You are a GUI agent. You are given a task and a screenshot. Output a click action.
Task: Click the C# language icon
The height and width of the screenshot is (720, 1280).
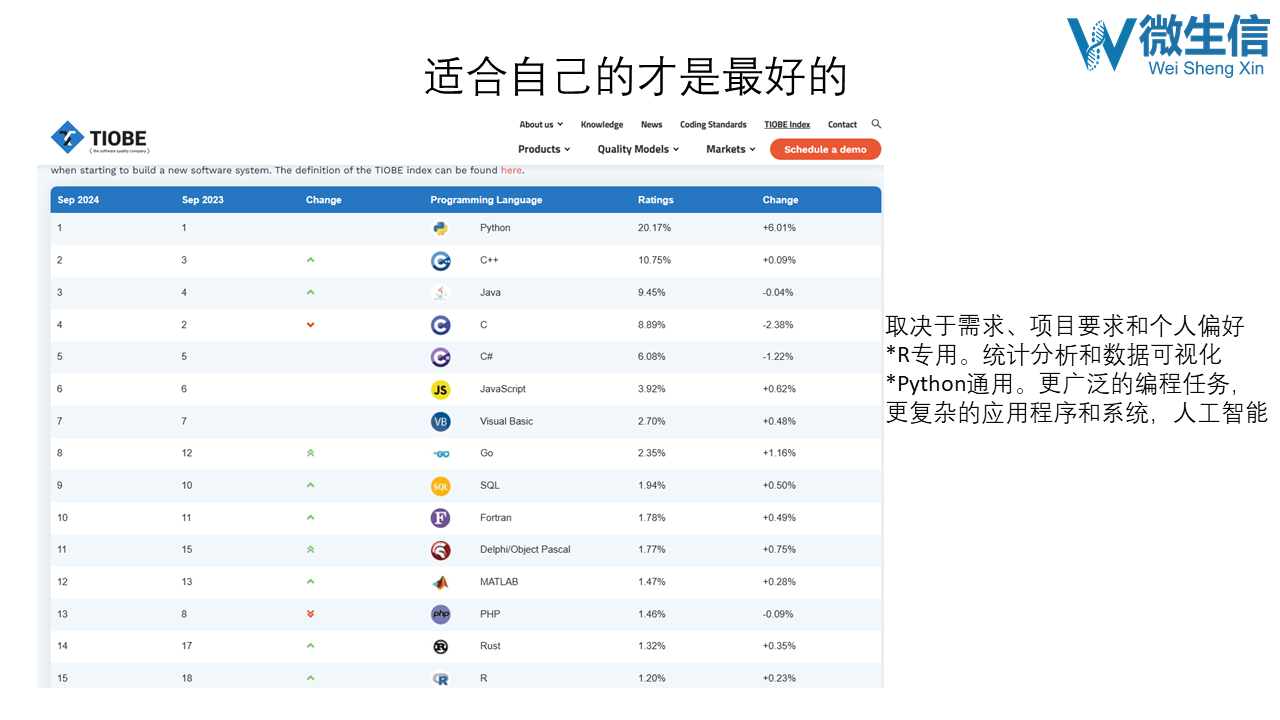coord(440,357)
